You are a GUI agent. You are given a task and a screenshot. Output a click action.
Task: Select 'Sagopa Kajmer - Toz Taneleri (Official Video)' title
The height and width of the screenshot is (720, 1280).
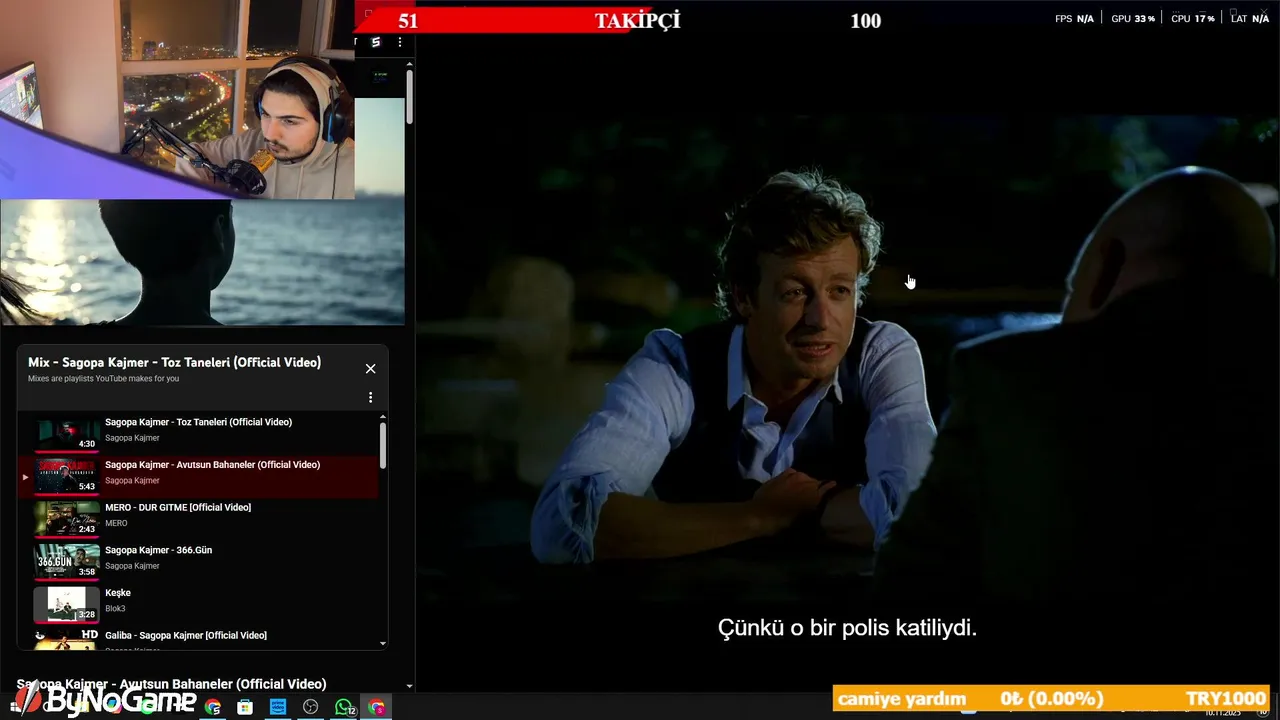click(x=198, y=422)
